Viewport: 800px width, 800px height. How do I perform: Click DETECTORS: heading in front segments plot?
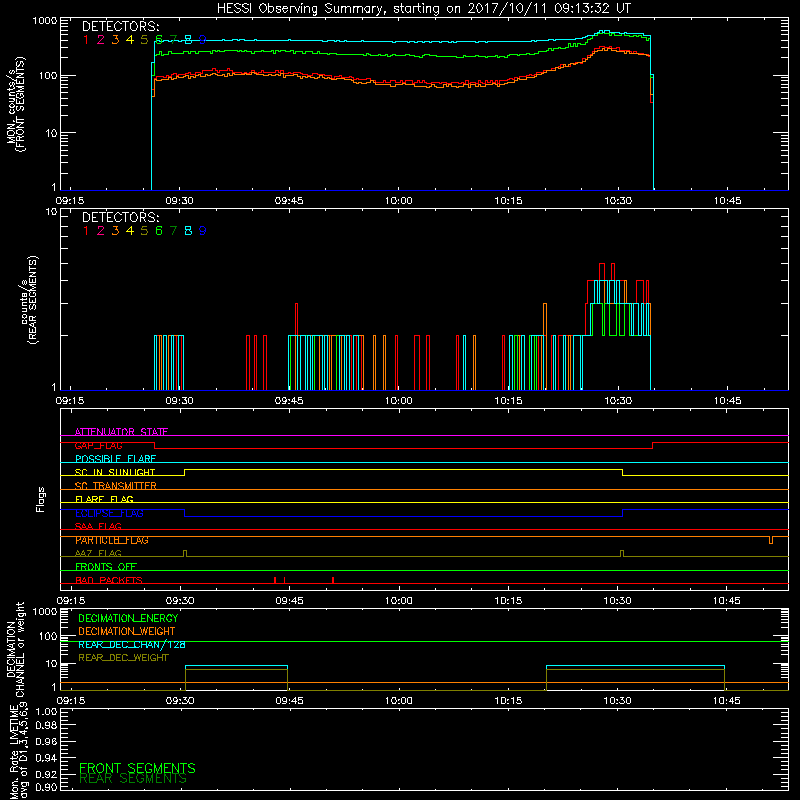click(120, 26)
